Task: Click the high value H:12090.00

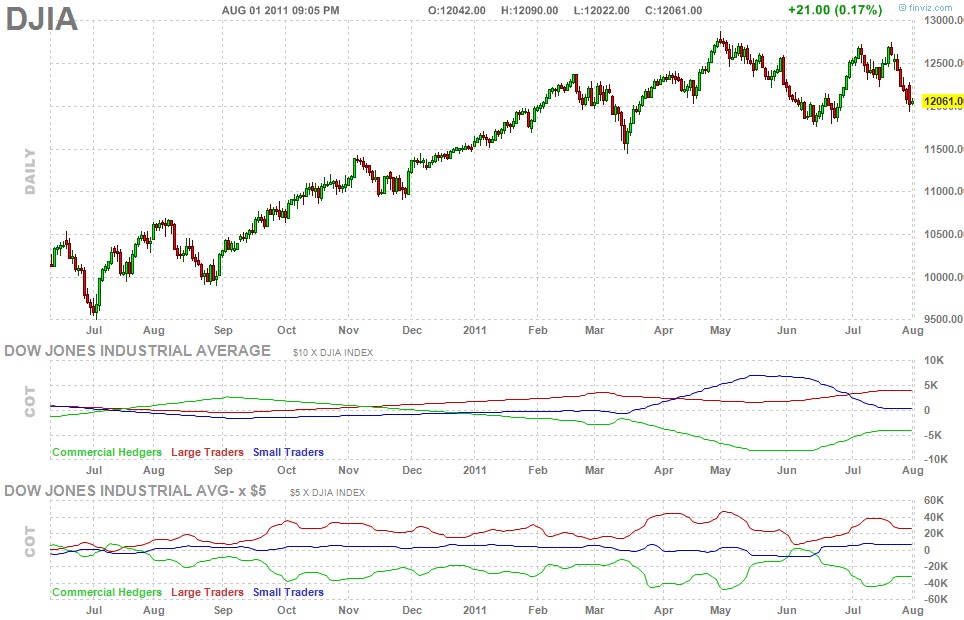Action: tap(529, 10)
